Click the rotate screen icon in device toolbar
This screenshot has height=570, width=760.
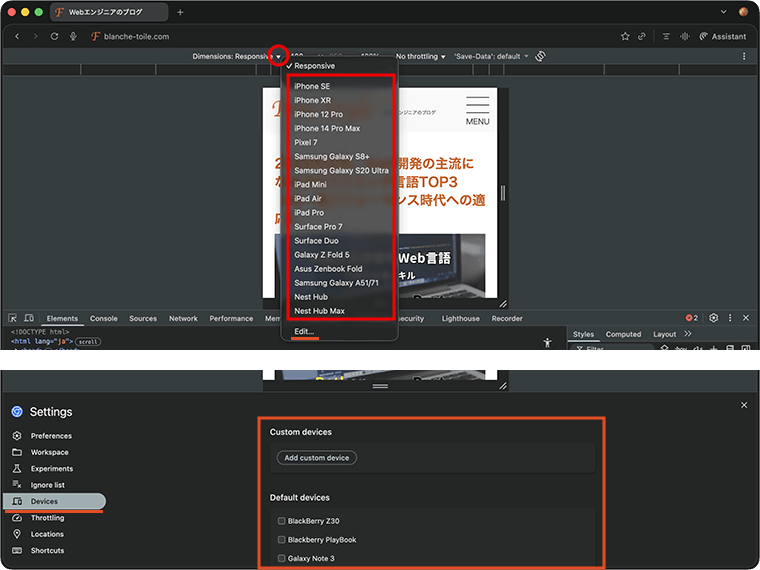pos(540,56)
